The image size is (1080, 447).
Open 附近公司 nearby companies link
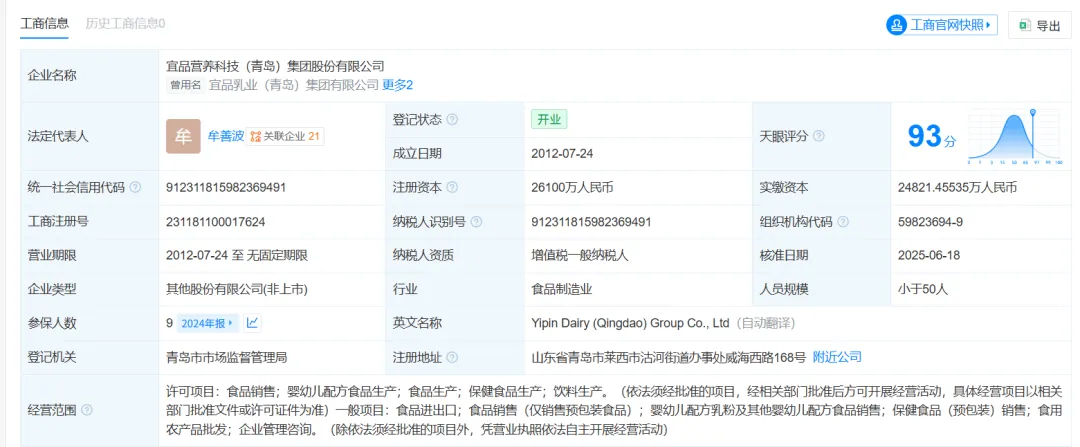coord(837,357)
